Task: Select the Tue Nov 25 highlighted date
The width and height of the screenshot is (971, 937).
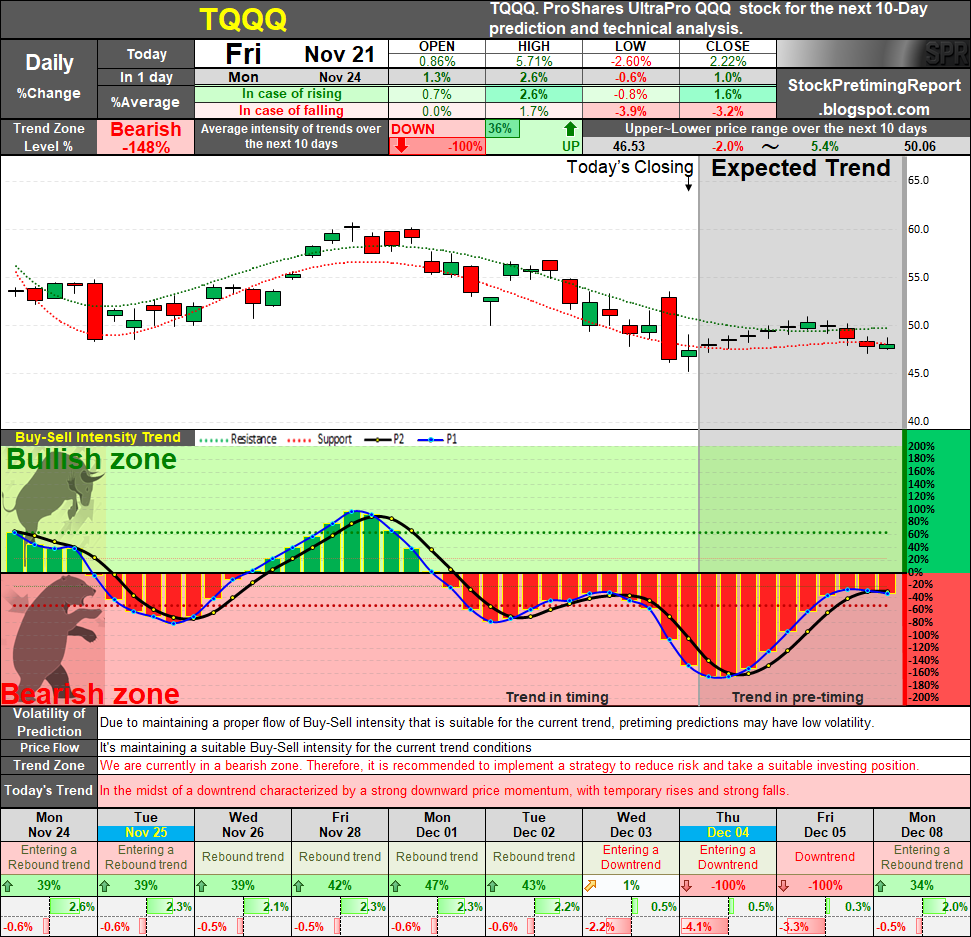Action: coord(146,832)
